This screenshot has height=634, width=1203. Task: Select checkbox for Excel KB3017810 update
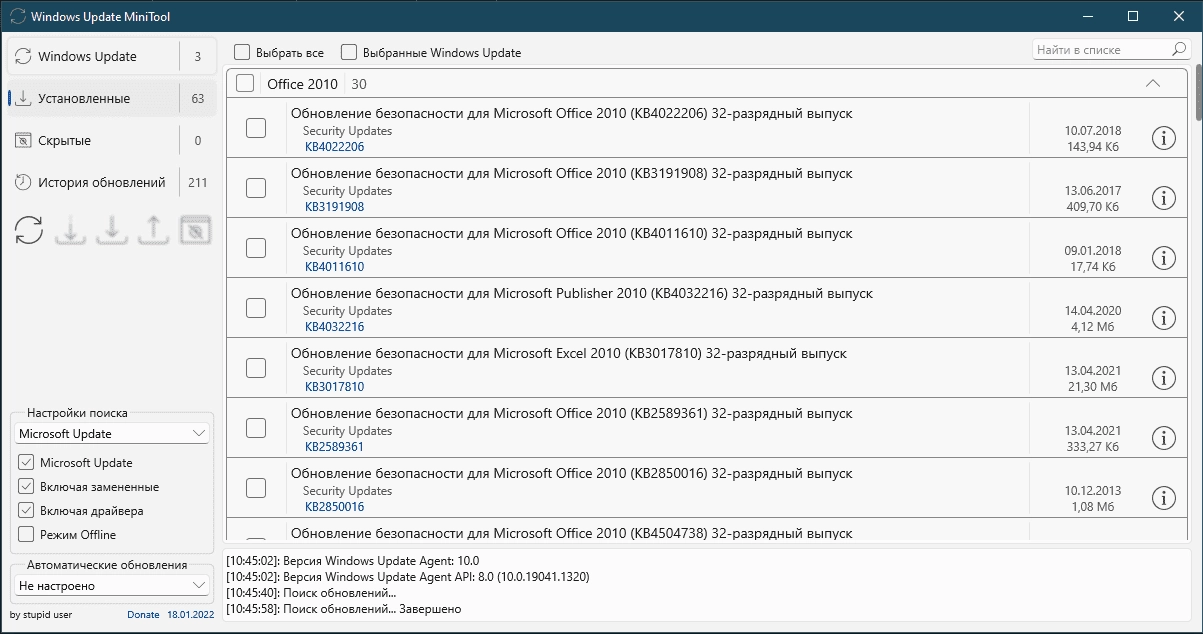[x=256, y=368]
